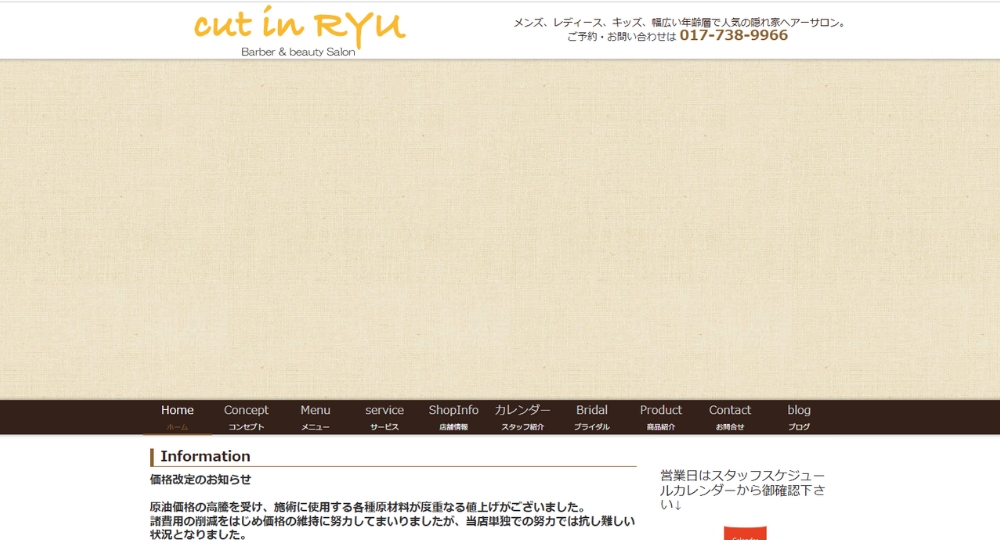Click the salon description text in header

[x=679, y=21]
